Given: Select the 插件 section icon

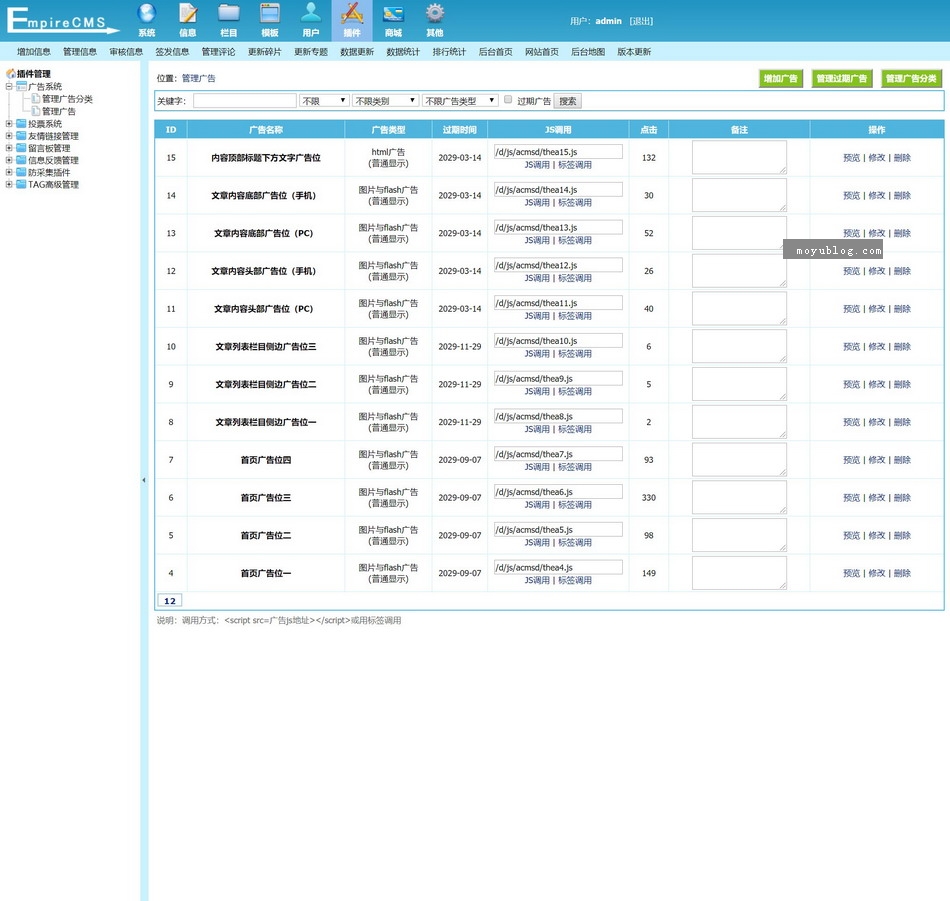Looking at the screenshot, I should 352,13.
